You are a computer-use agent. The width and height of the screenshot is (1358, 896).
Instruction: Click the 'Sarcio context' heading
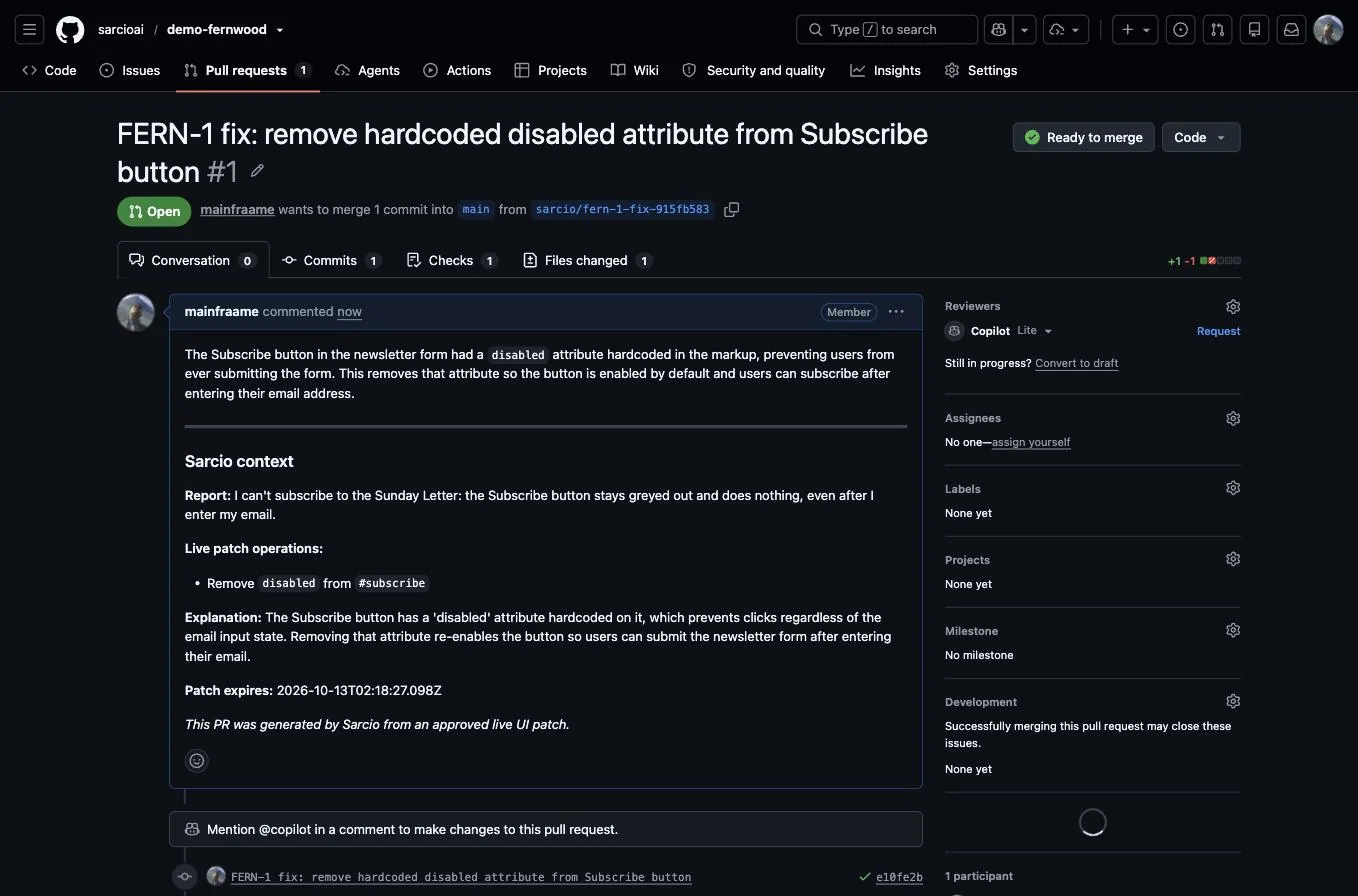(x=239, y=461)
